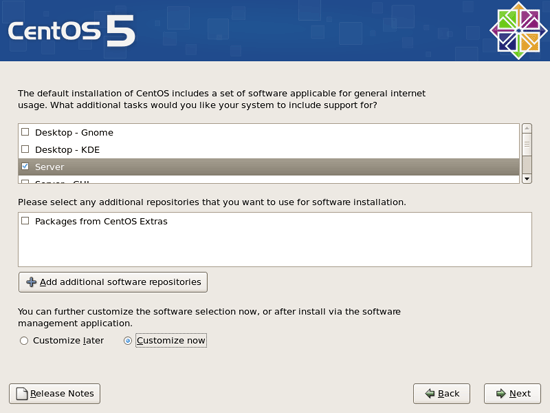Open the Release Notes

(x=55, y=394)
